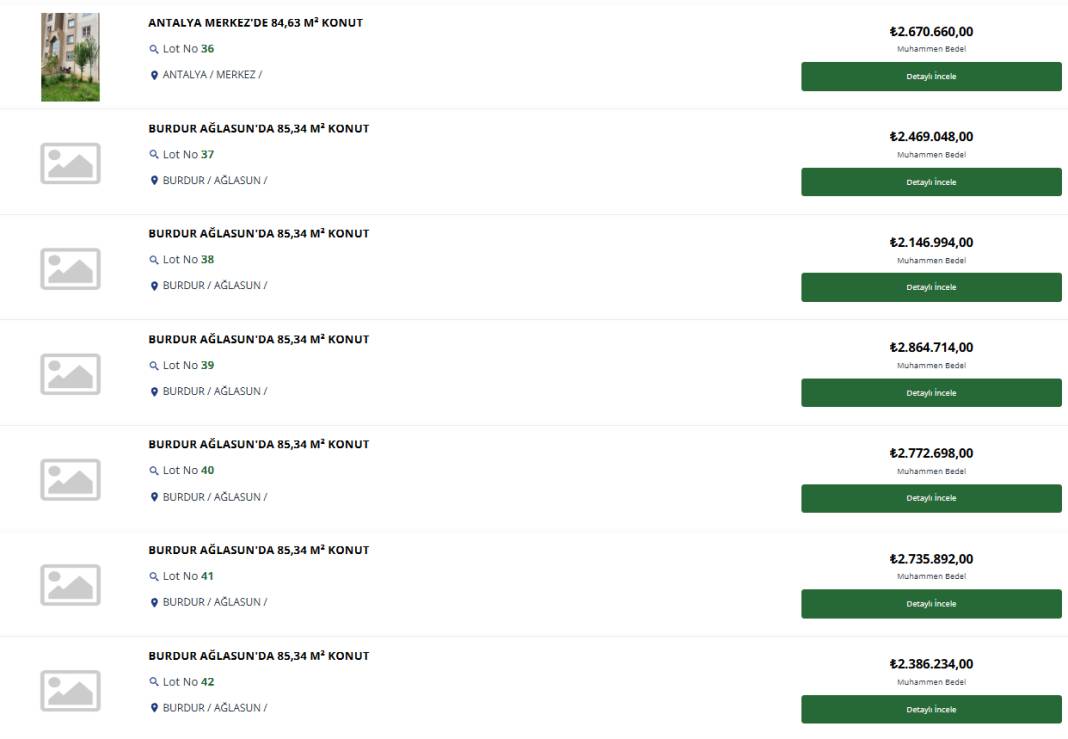Click the magnifier icon beside Lot No 38
1068x739 pixels.
[154, 260]
